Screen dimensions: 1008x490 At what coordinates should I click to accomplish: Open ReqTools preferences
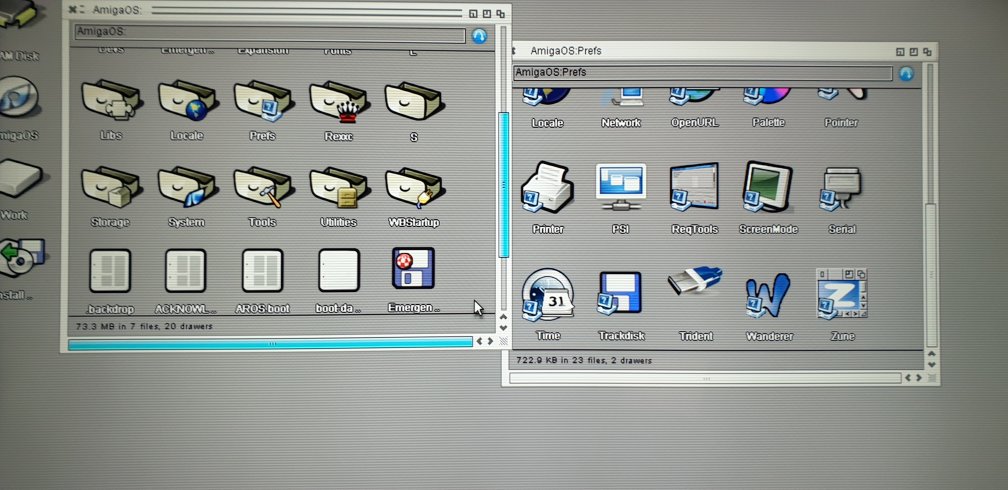pos(694,188)
